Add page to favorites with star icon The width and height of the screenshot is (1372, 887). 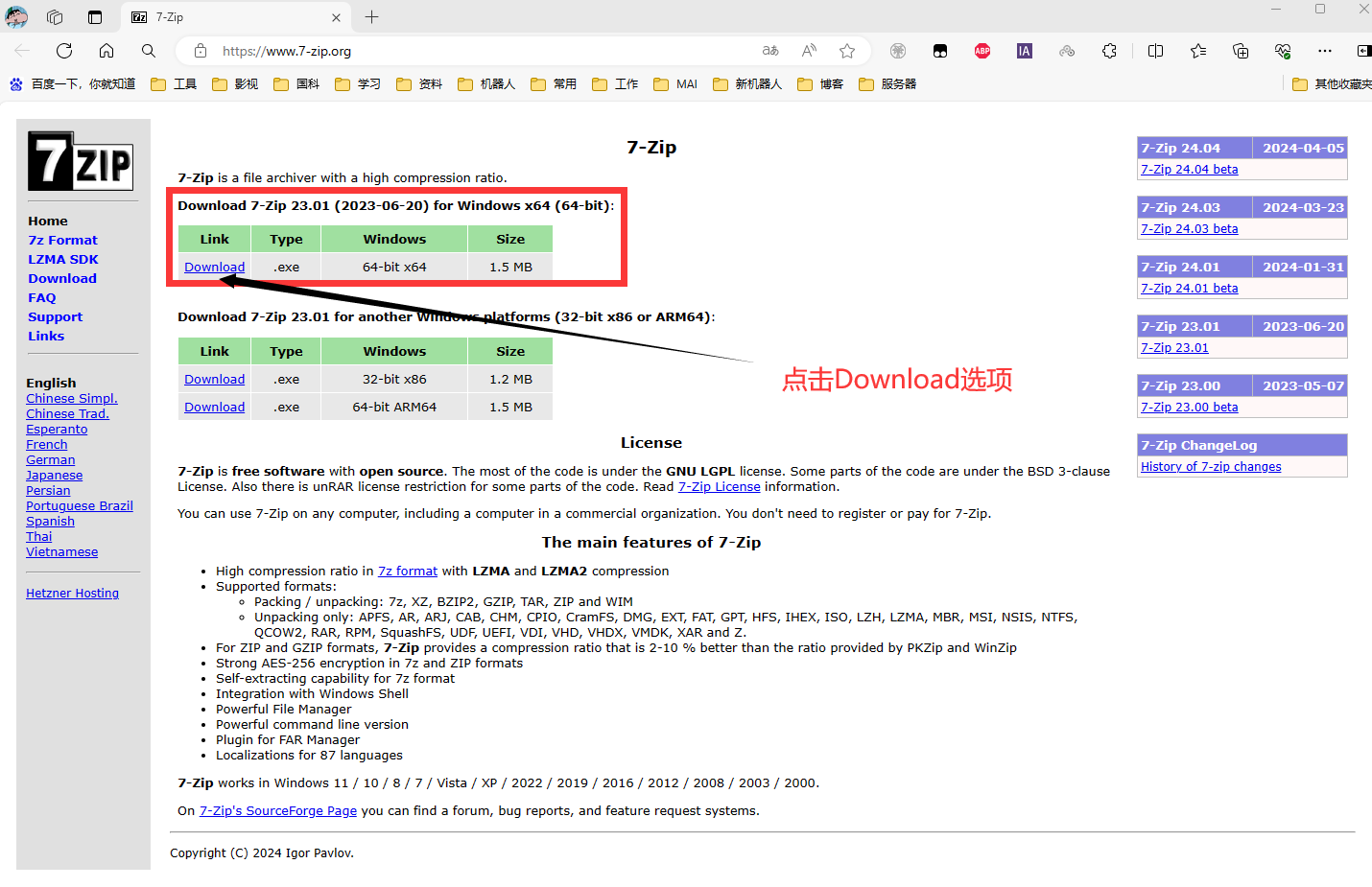[847, 51]
